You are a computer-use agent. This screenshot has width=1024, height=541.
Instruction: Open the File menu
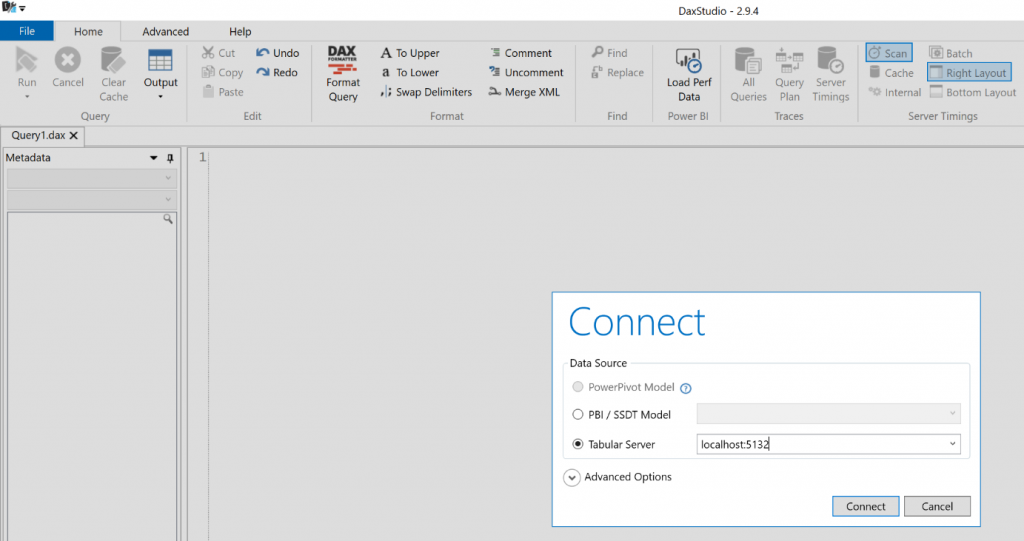coord(27,31)
